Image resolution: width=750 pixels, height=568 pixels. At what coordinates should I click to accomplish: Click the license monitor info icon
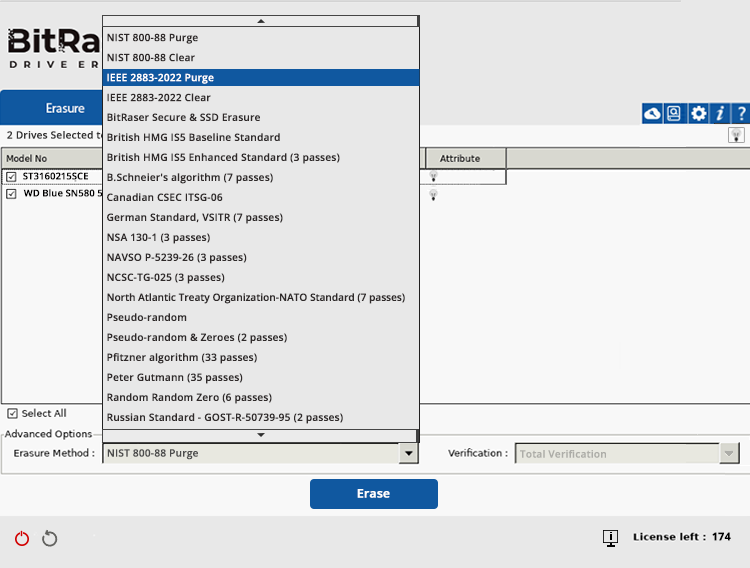[x=610, y=538]
